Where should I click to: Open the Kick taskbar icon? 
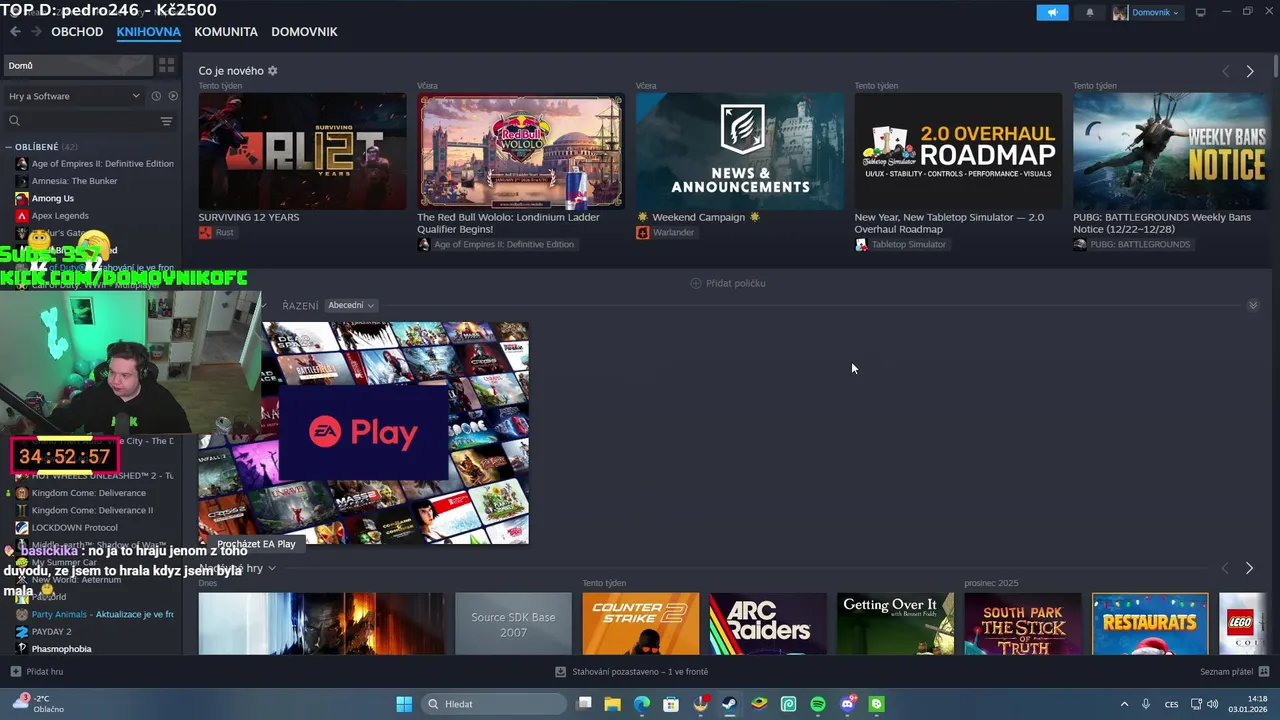point(877,704)
